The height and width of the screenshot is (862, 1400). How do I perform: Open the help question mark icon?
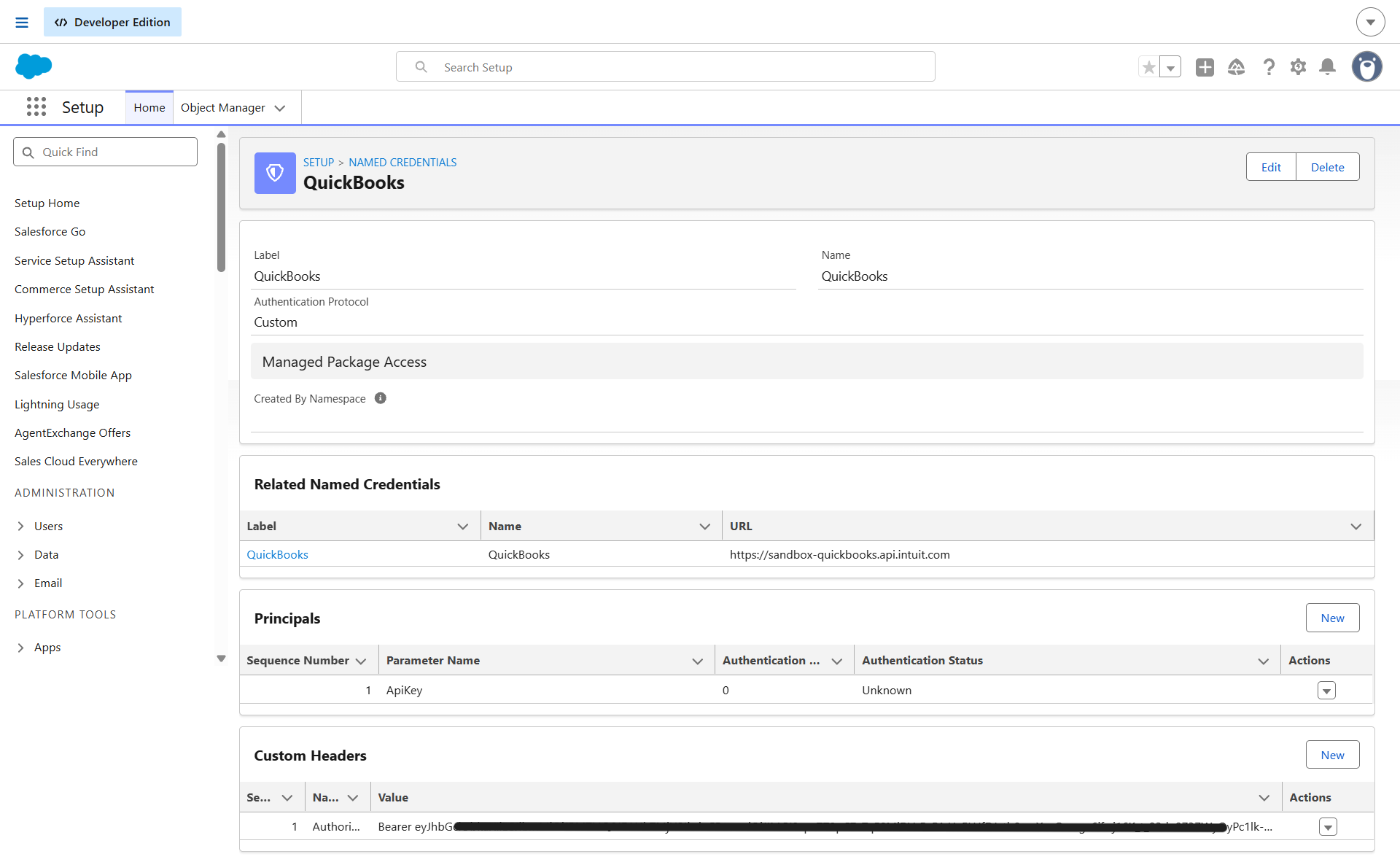click(1269, 67)
